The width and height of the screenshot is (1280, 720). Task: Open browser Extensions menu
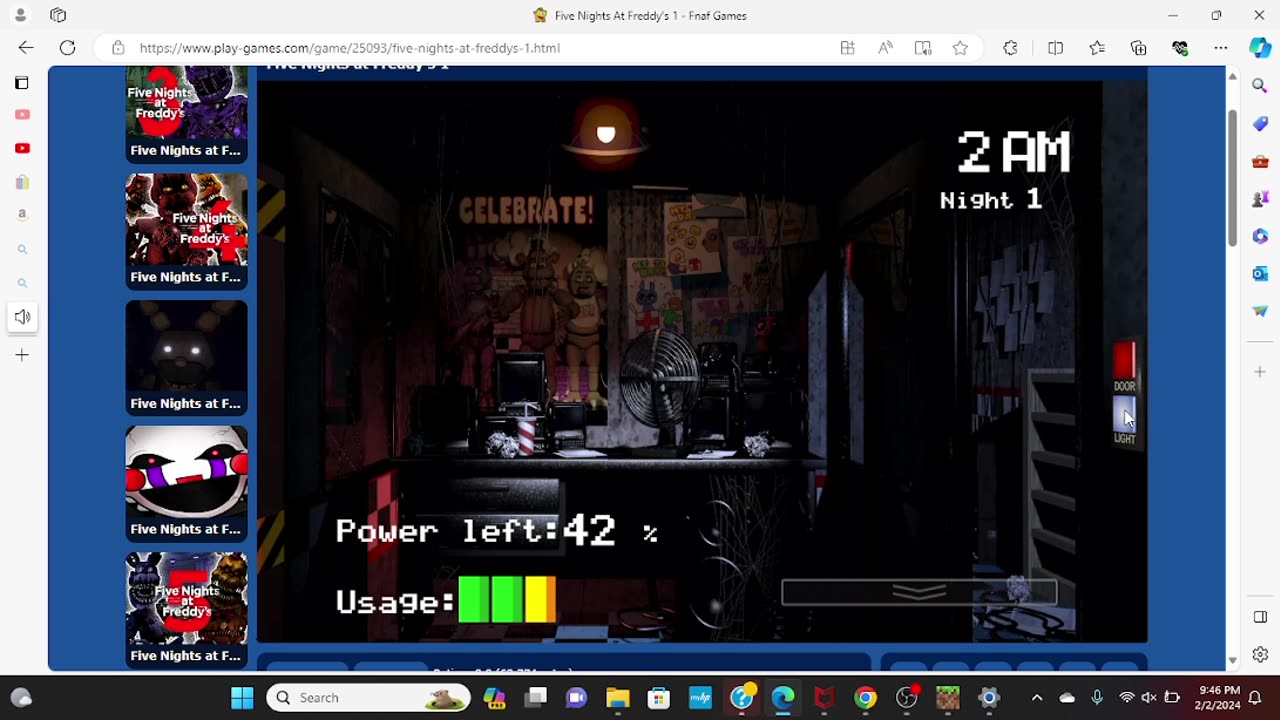(1010, 48)
